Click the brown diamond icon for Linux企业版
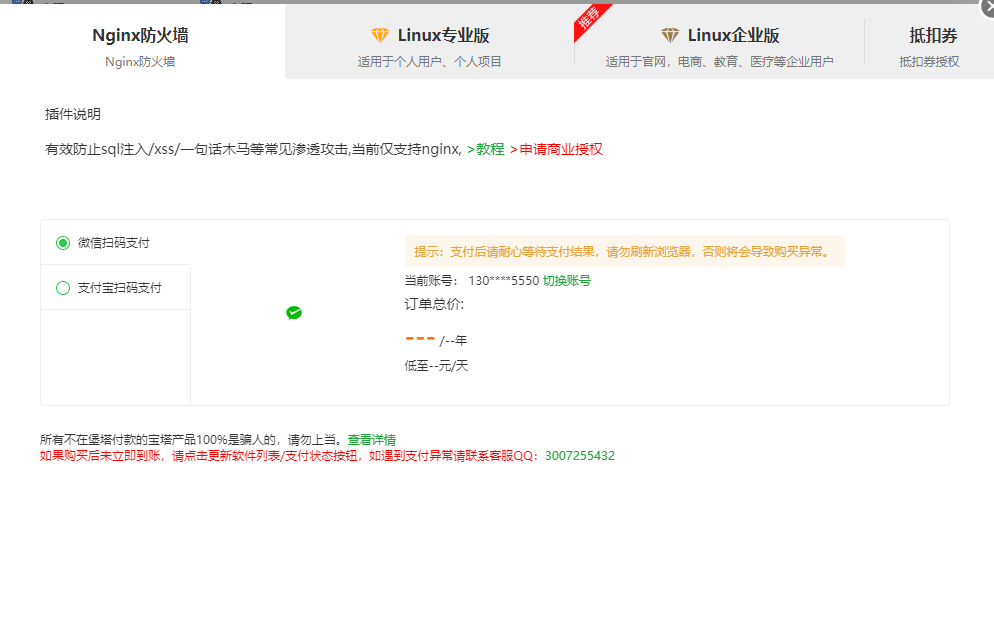Screen dimensions: 994x634 670,36
